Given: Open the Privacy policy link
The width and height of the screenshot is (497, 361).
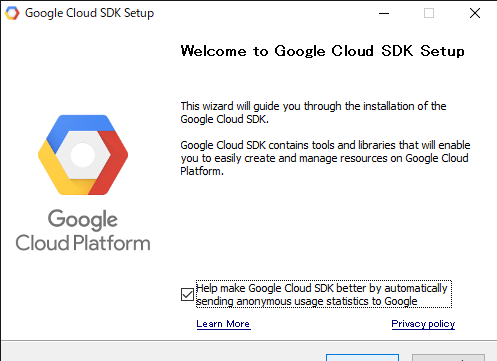Looking at the screenshot, I should pos(423,324).
